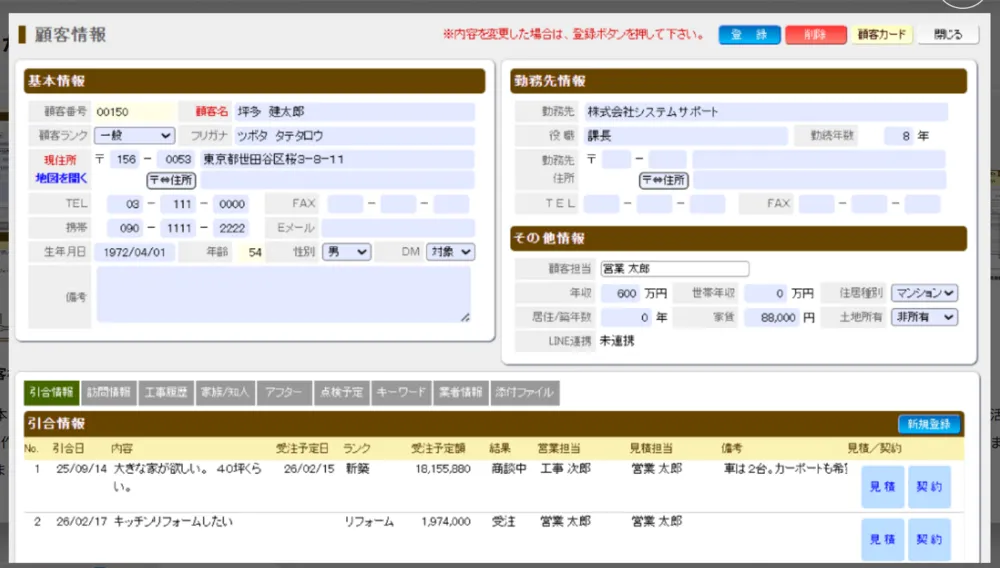Click the date 25/09/14 in row 1
Image resolution: width=1000 pixels, height=568 pixels.
coord(82,469)
